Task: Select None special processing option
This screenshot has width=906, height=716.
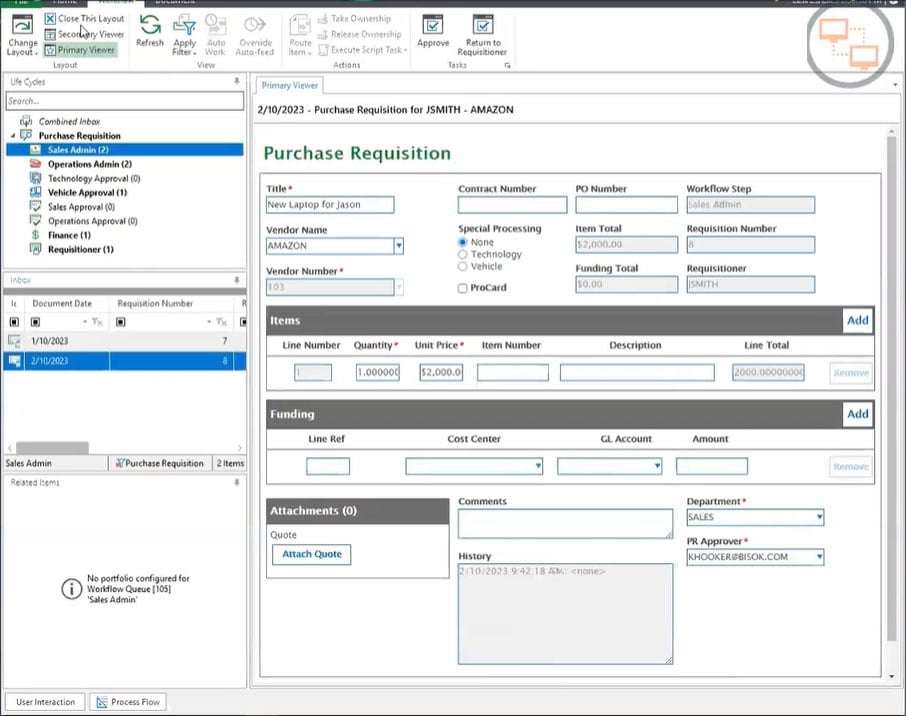Action: (463, 242)
